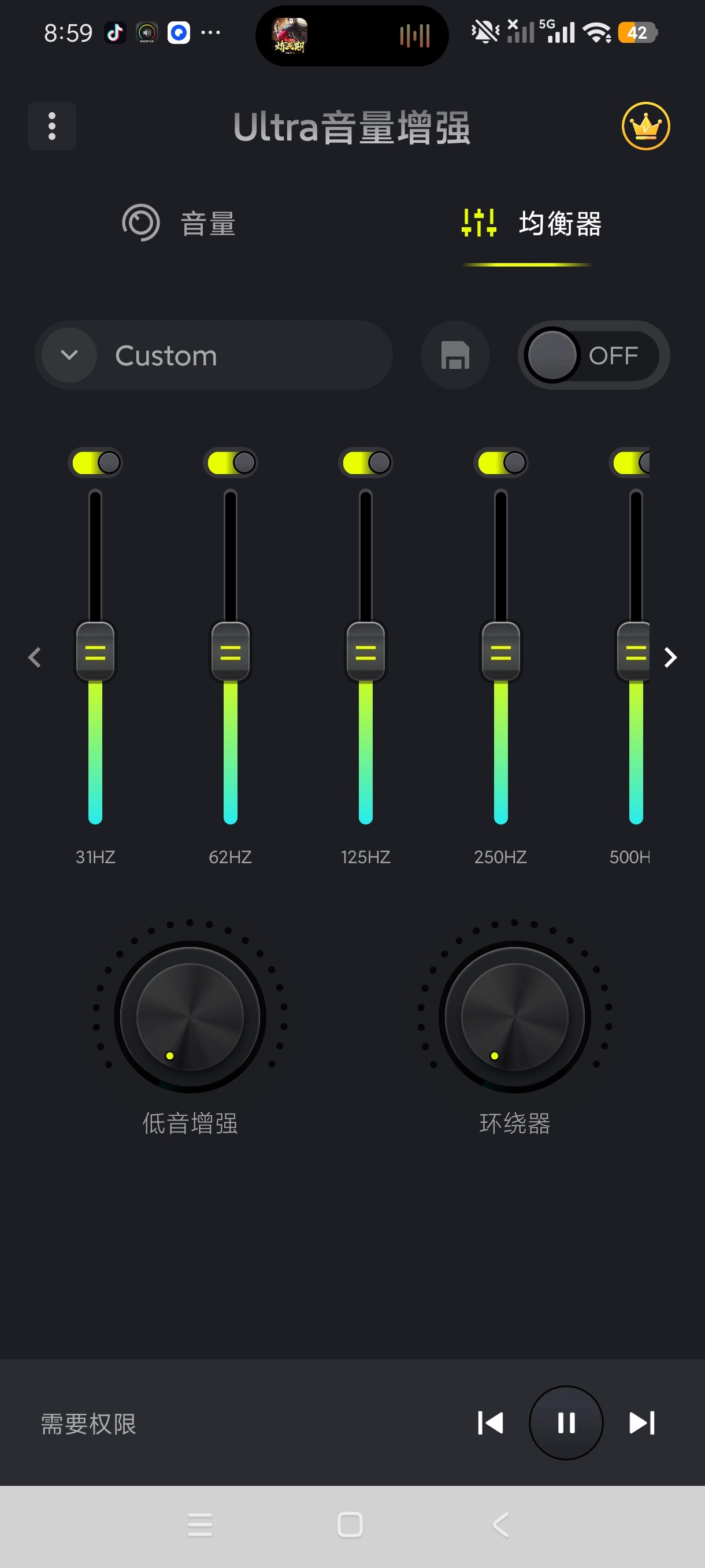
Task: Pause the music playback
Action: point(566,1422)
